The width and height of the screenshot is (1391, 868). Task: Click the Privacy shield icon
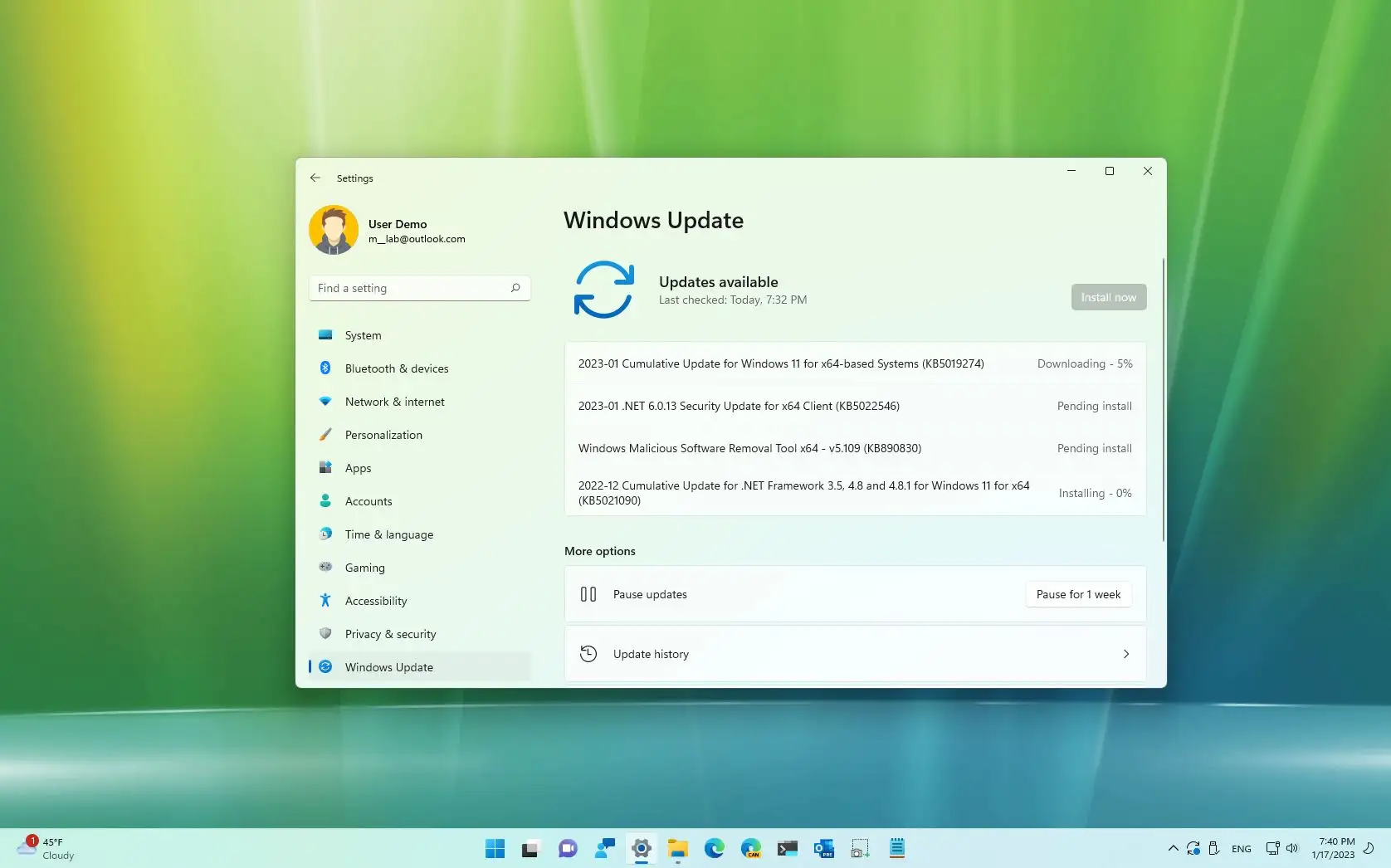click(x=325, y=633)
